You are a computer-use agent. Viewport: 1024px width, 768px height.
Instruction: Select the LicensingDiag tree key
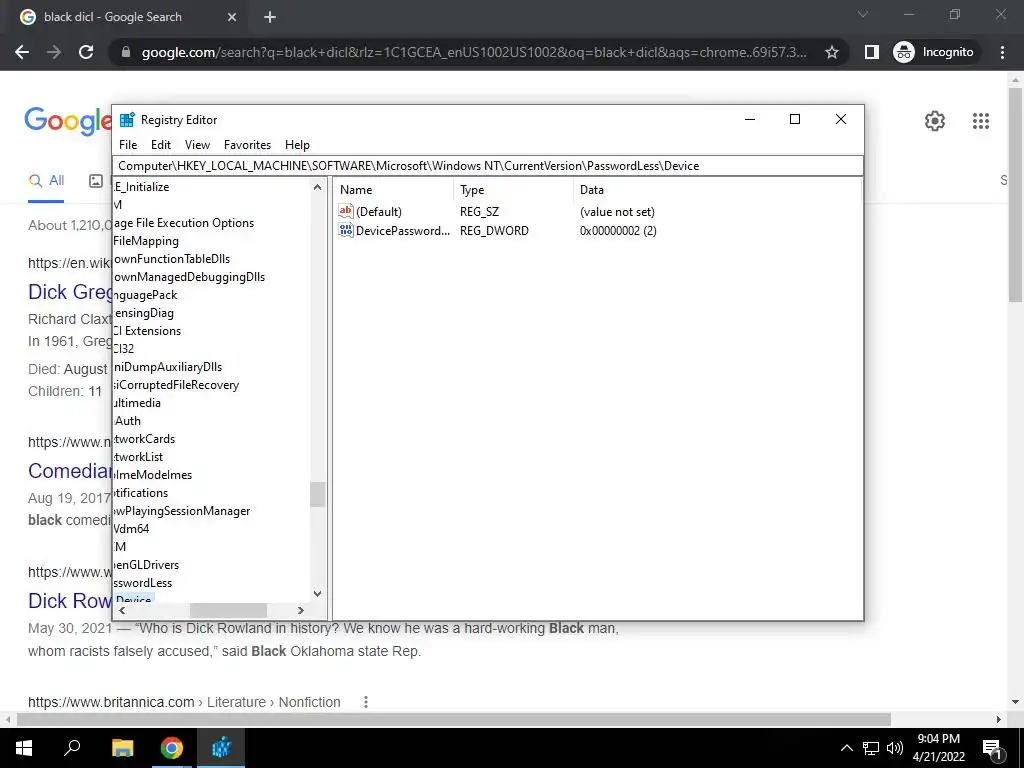pyautogui.click(x=144, y=313)
